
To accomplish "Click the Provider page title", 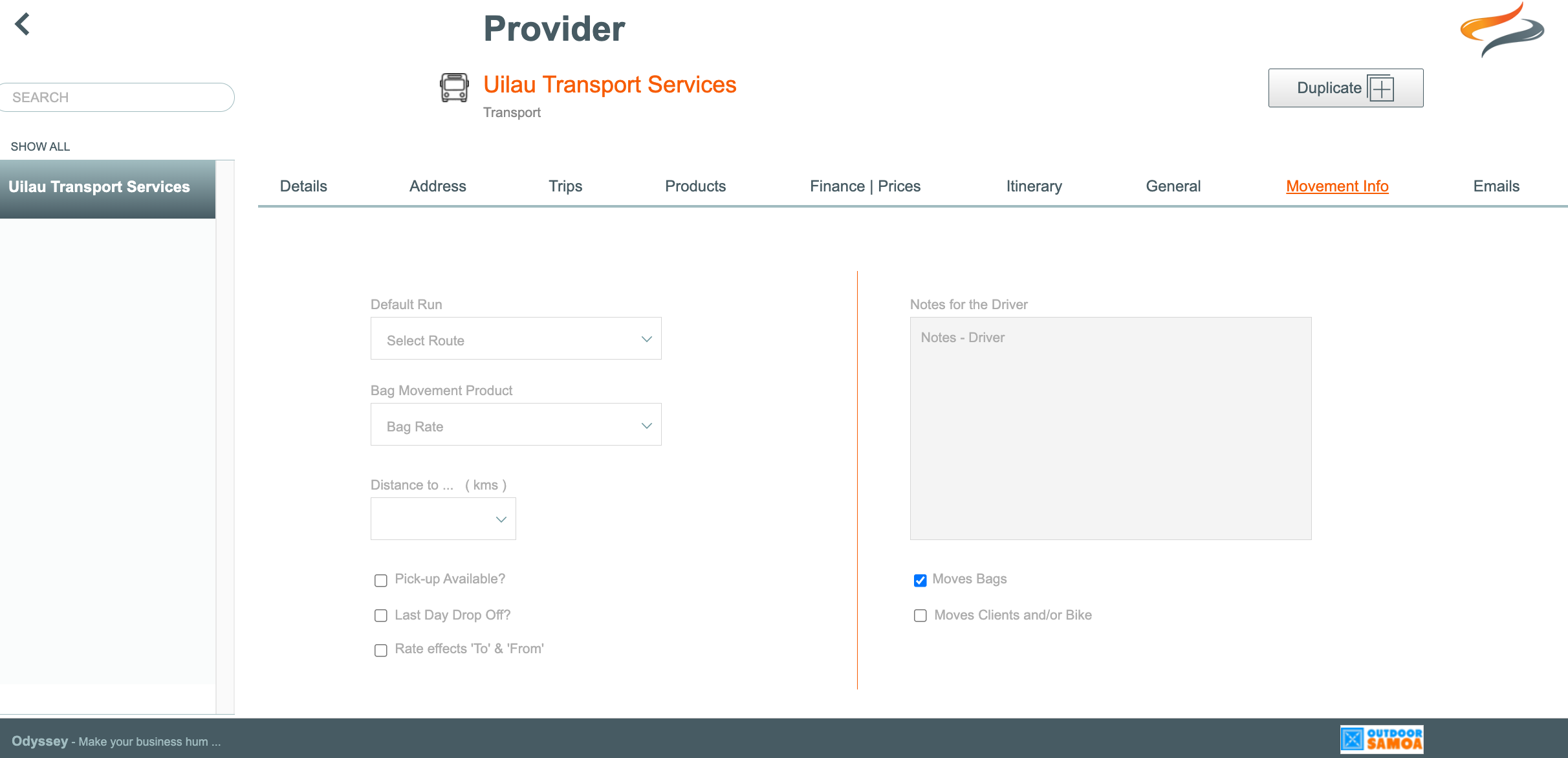I will pyautogui.click(x=554, y=29).
